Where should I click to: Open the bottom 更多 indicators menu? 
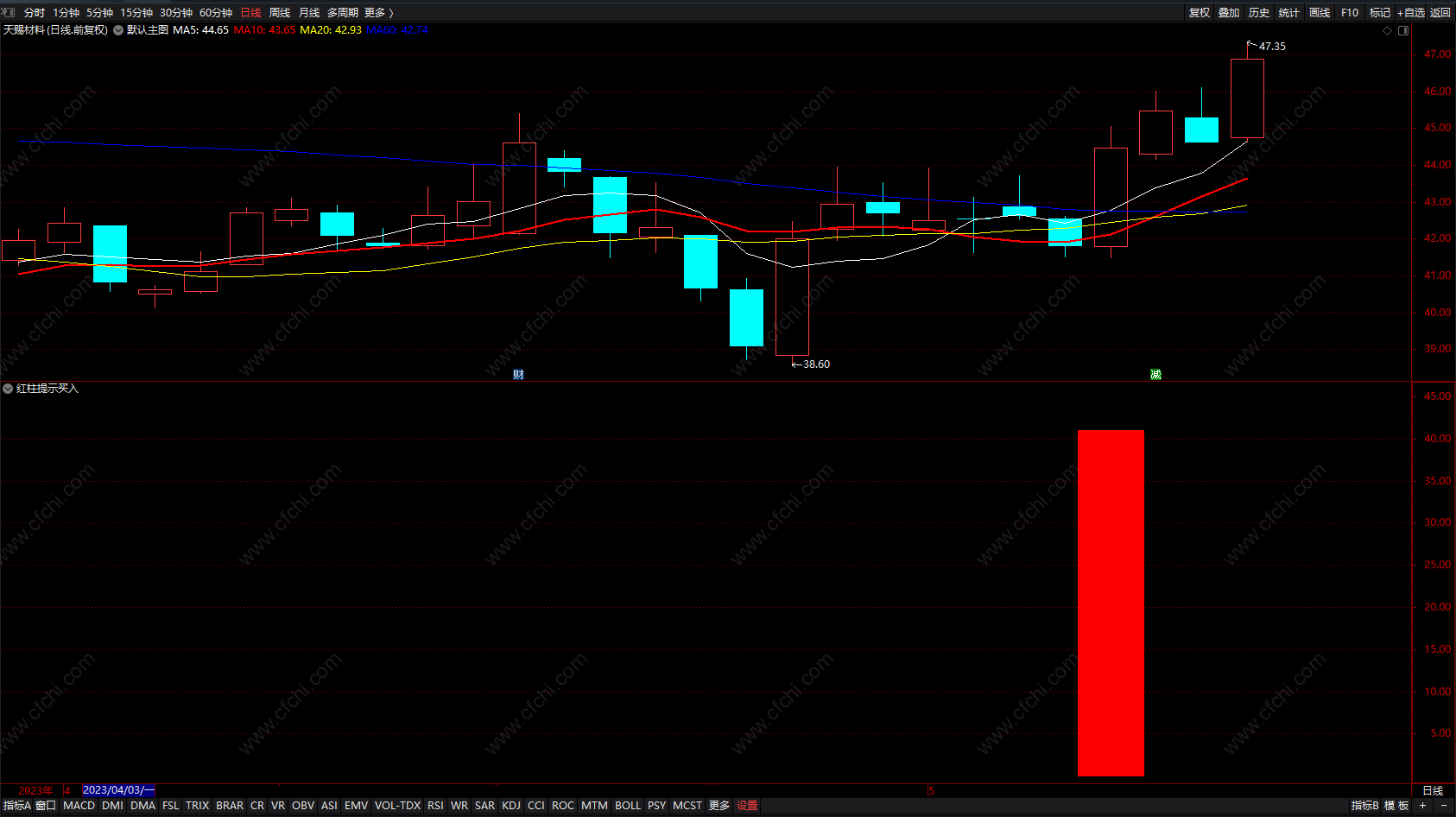719,806
